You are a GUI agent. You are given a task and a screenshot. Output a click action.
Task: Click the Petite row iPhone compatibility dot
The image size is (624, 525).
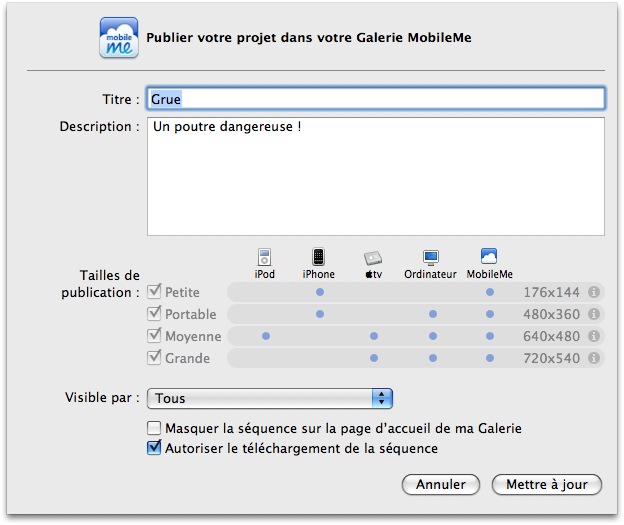point(320,292)
